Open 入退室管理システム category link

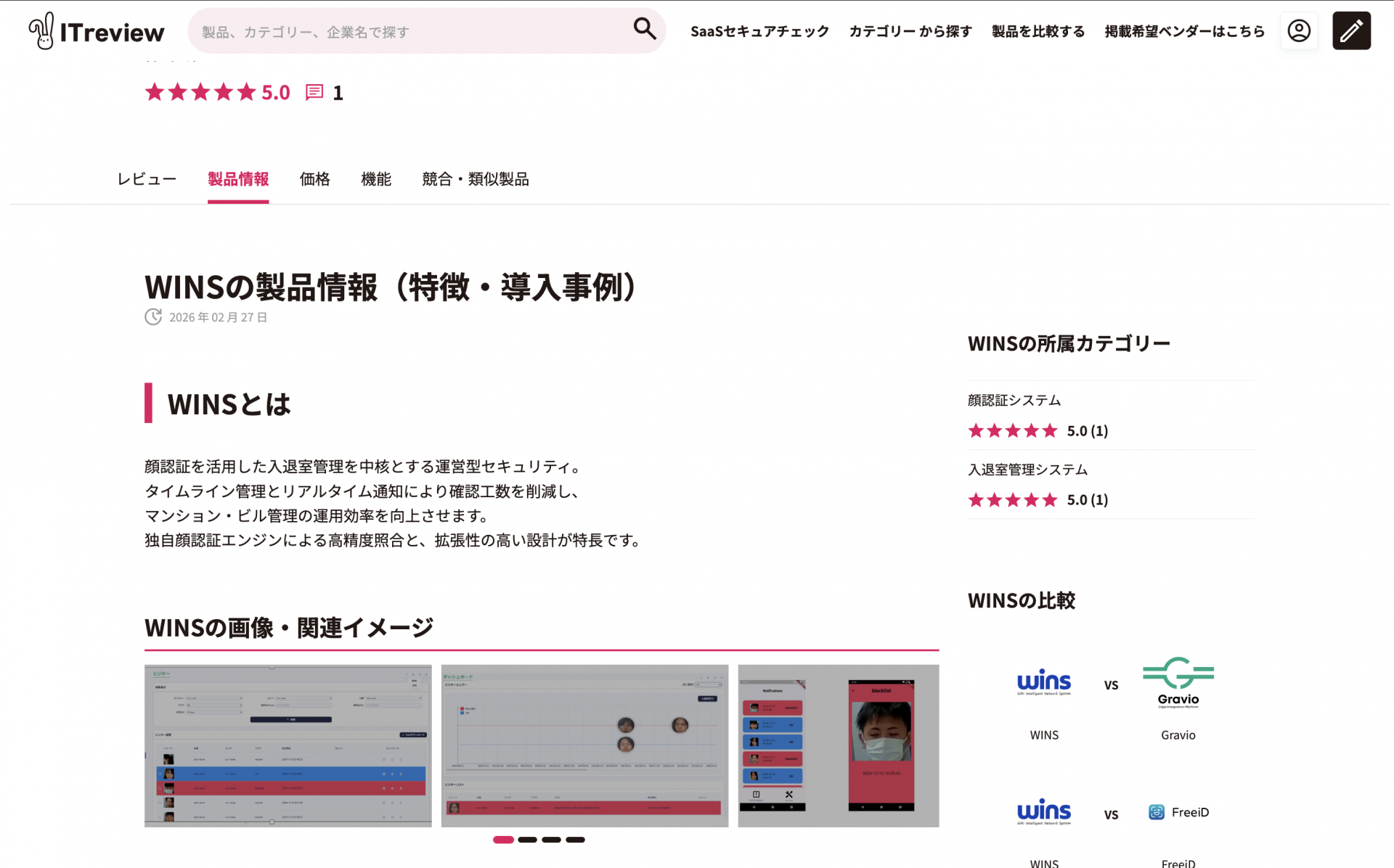[x=1027, y=470]
